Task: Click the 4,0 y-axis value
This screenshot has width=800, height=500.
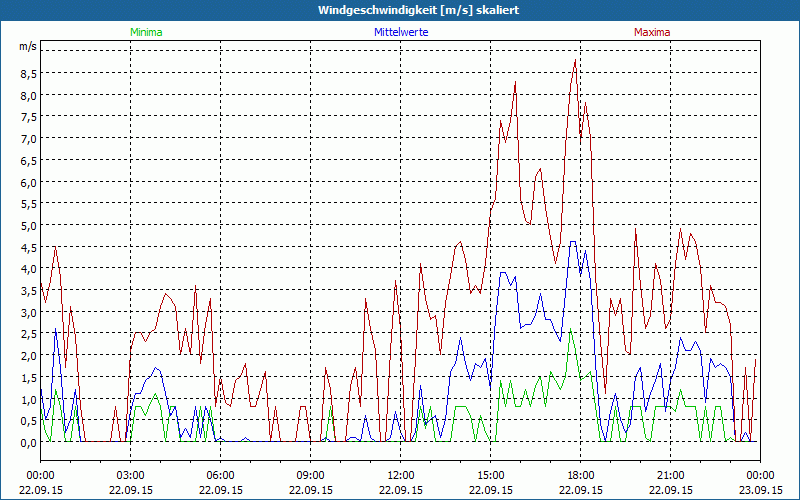Action: (x=28, y=269)
